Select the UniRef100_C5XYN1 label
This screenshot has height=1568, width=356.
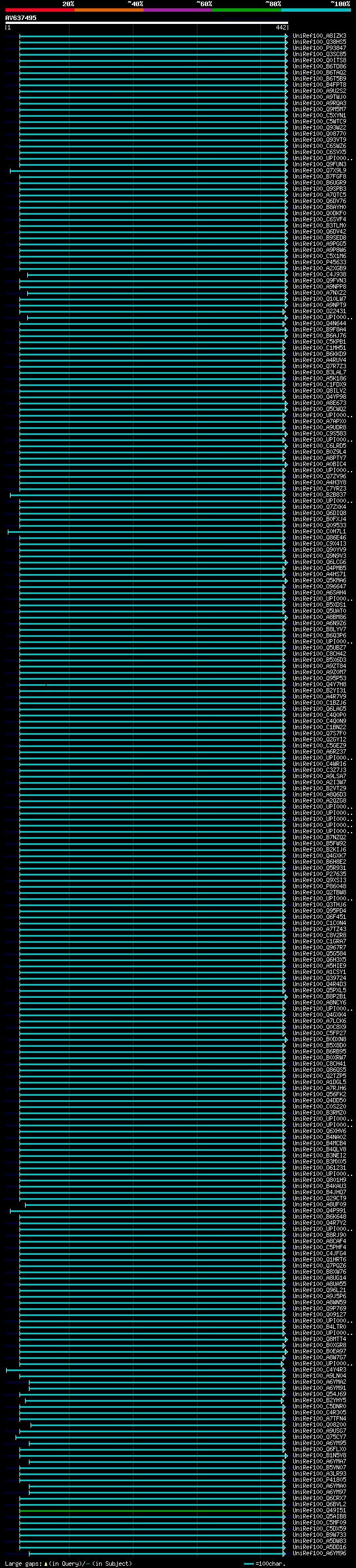click(x=319, y=115)
